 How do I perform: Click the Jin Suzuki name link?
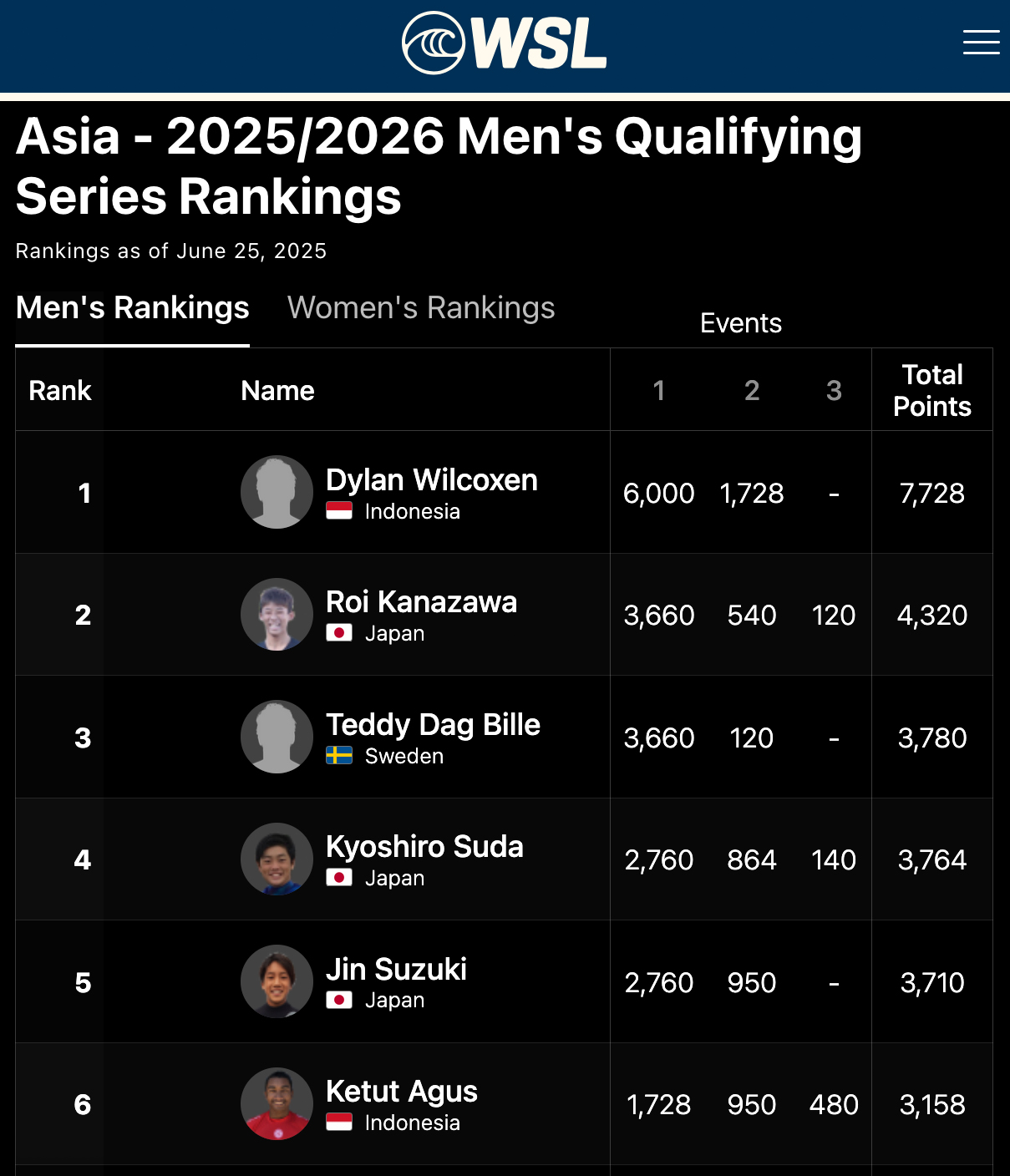click(x=396, y=970)
